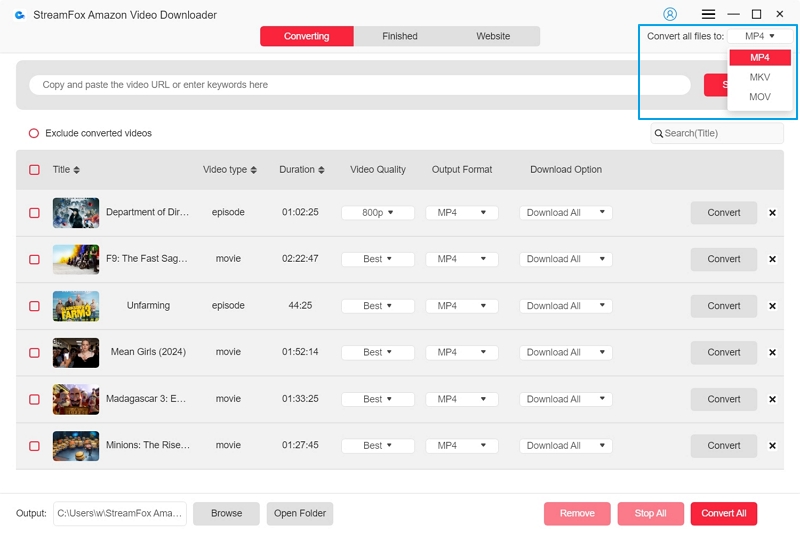Remove Minions: The Rise row with X
Image resolution: width=800 pixels, height=533 pixels.
click(x=772, y=446)
